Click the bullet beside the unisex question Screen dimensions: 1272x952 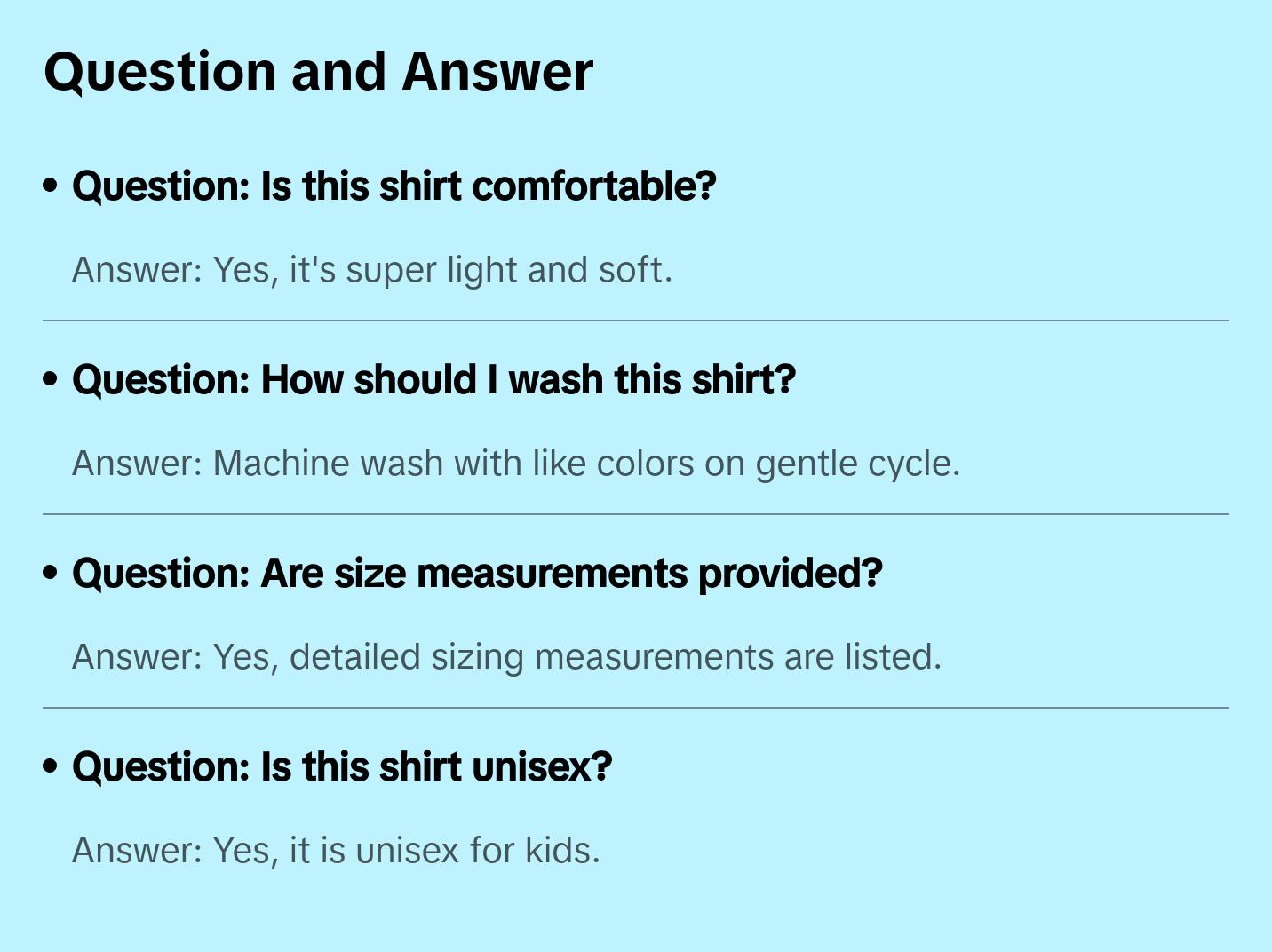(51, 766)
